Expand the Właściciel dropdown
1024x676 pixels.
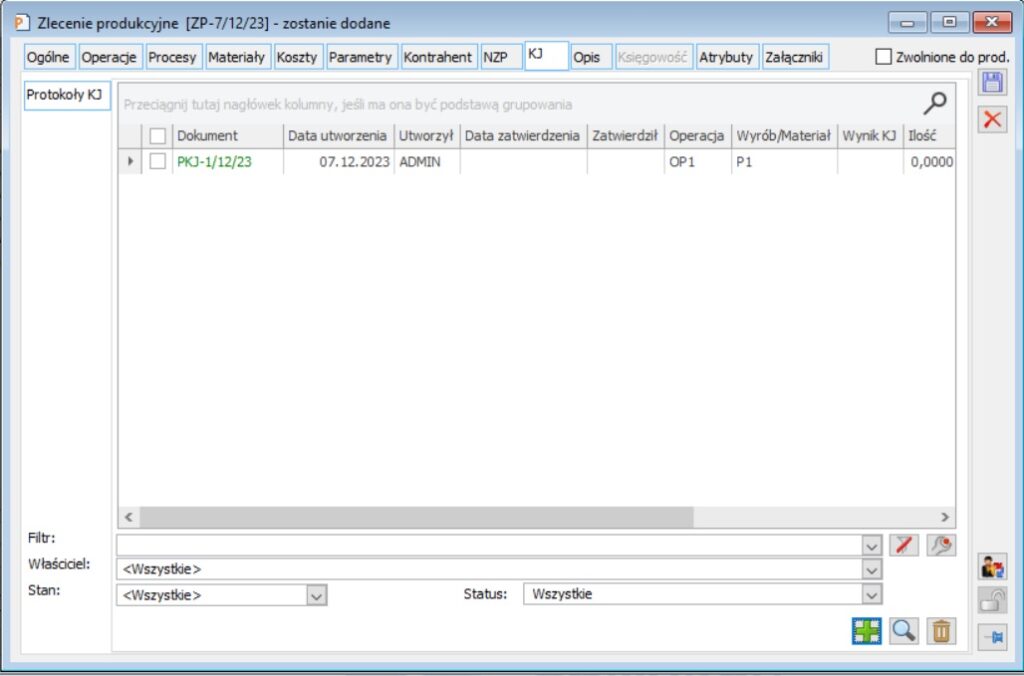point(872,569)
